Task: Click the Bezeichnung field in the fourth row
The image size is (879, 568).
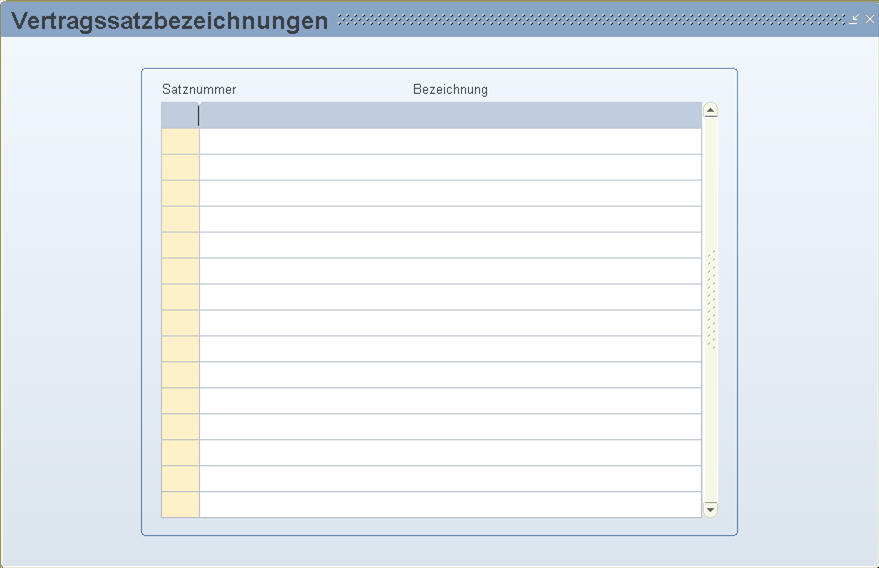Action: coord(450,194)
